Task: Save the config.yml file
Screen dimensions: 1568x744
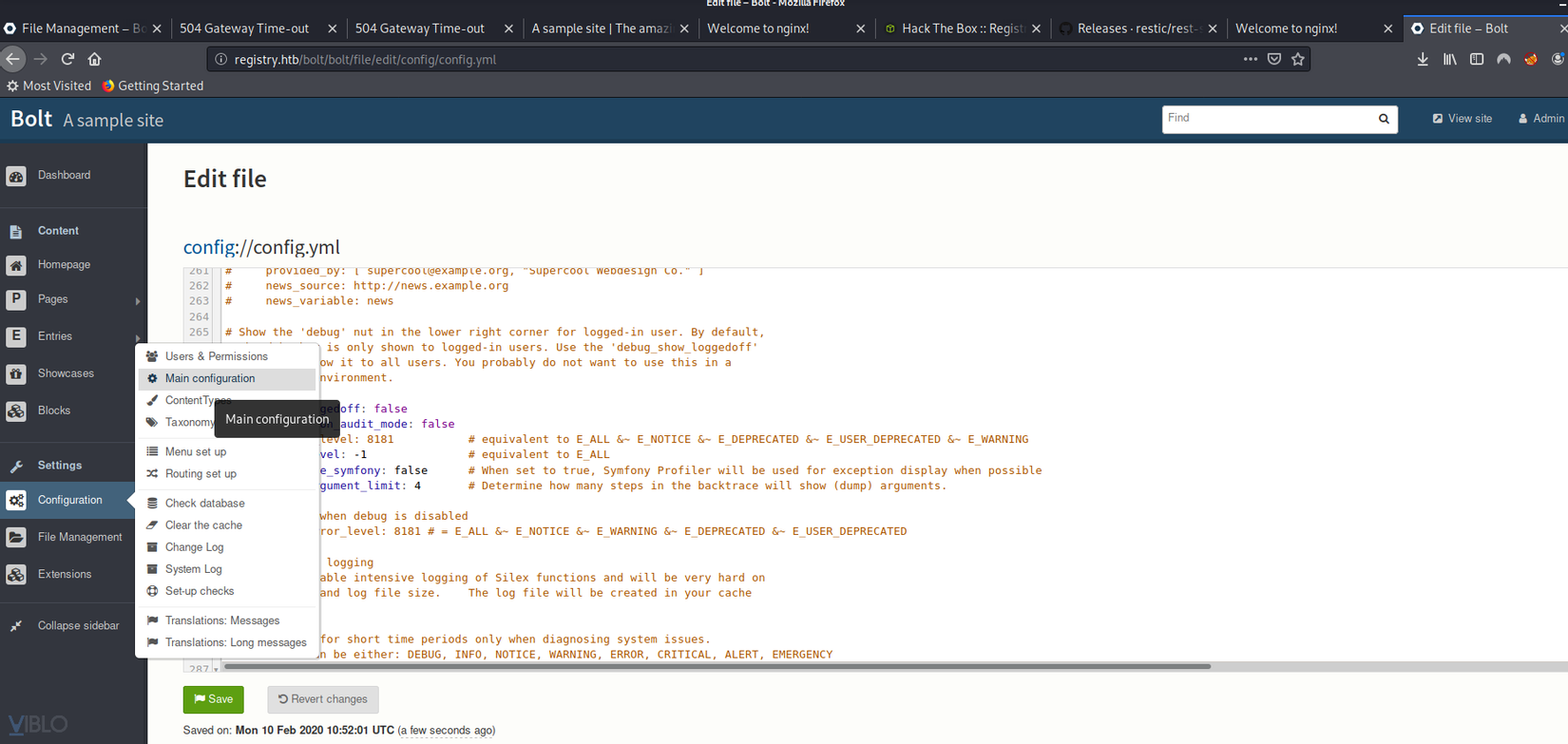Action: click(214, 699)
